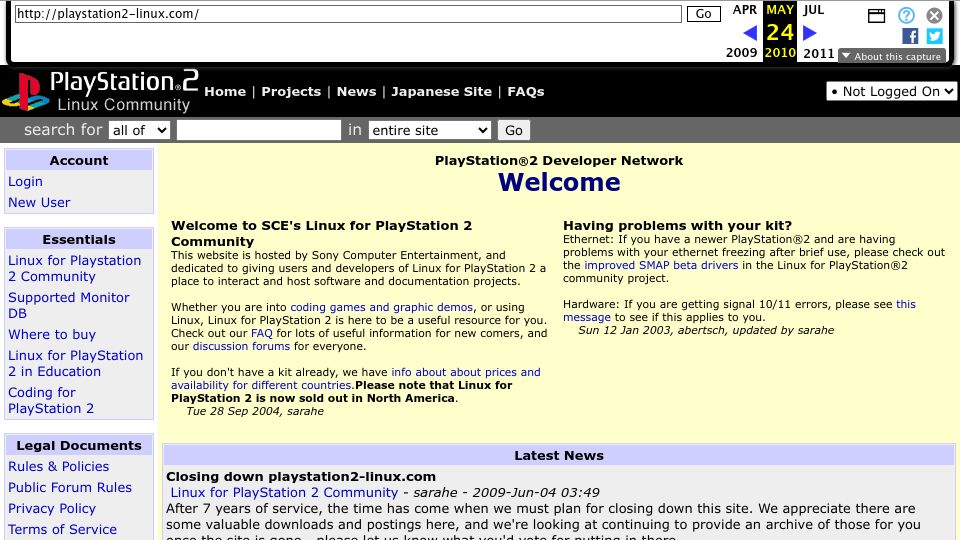Viewport: 960px width, 540px height.
Task: Open the Projects nav item
Action: tap(291, 91)
